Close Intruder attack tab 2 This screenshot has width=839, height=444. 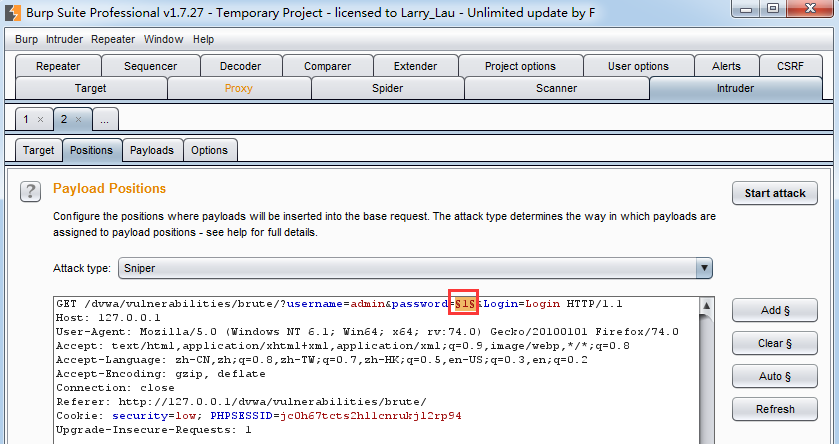click(x=77, y=119)
